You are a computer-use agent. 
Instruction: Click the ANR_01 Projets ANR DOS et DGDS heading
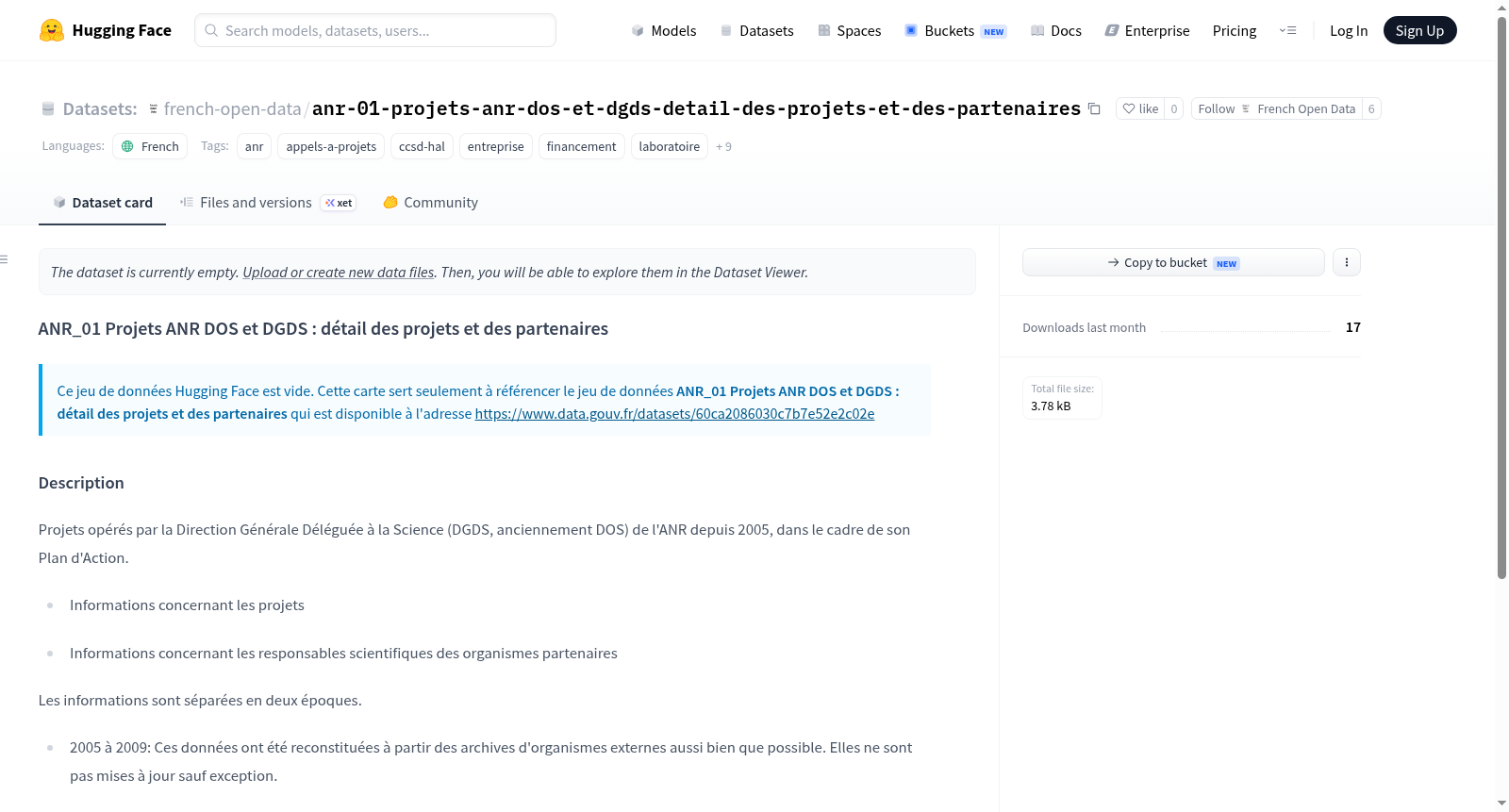click(x=323, y=328)
